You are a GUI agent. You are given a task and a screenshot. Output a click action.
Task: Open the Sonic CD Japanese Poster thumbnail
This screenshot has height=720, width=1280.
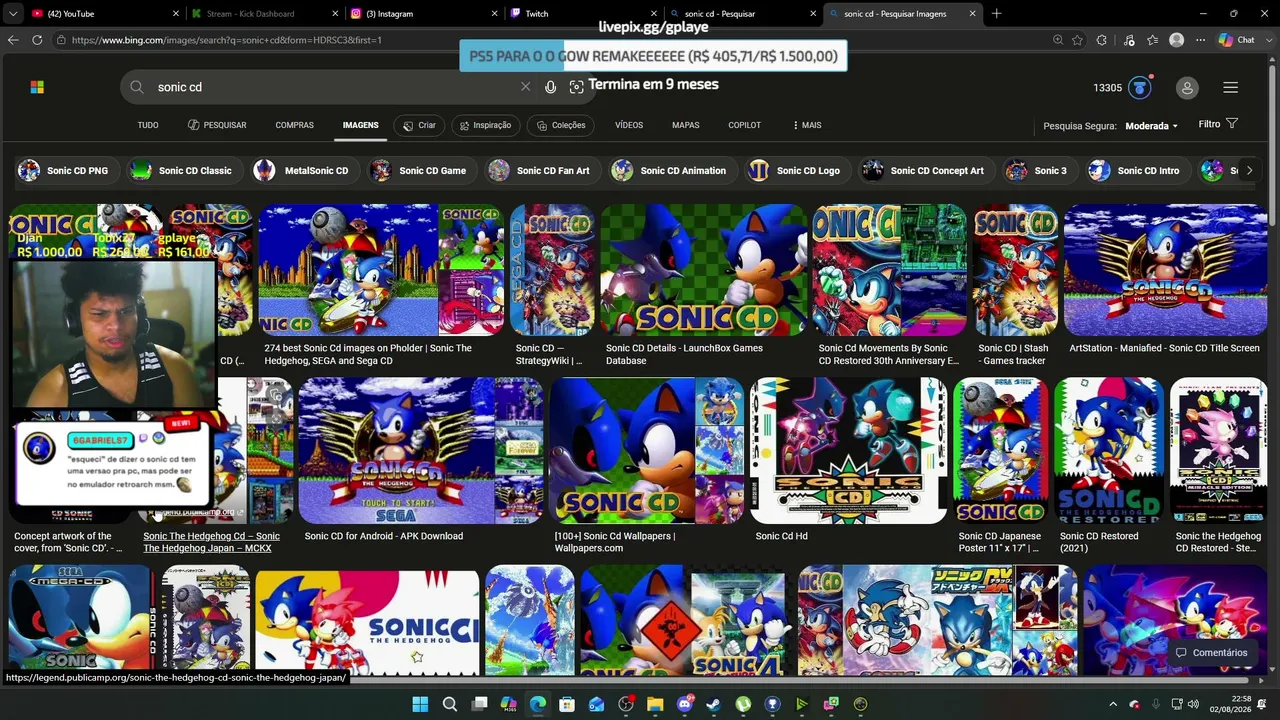tap(1000, 451)
